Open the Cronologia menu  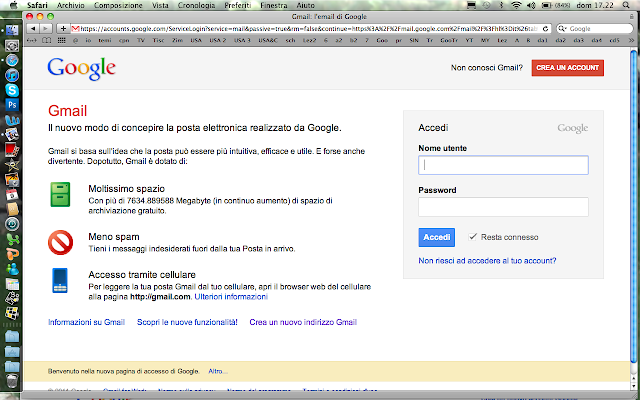click(196, 5)
